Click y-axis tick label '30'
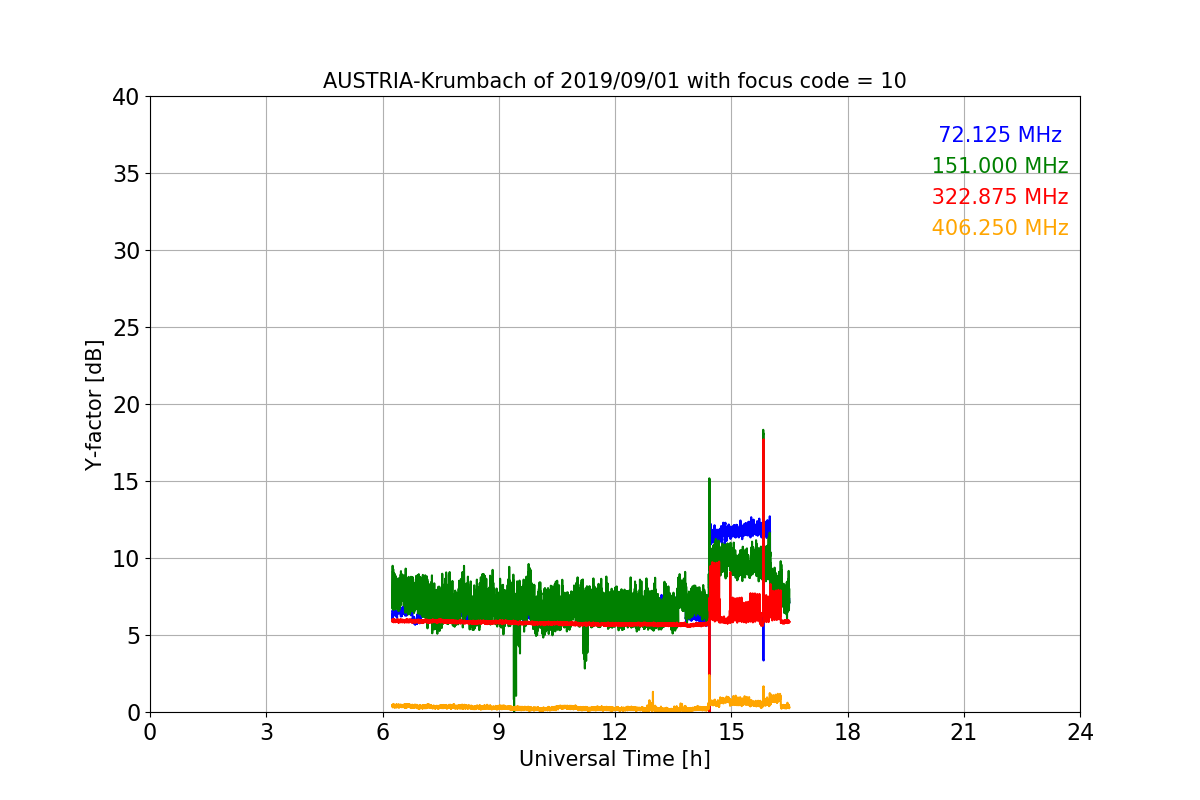Viewport: 1200px width, 800px height. click(126, 251)
